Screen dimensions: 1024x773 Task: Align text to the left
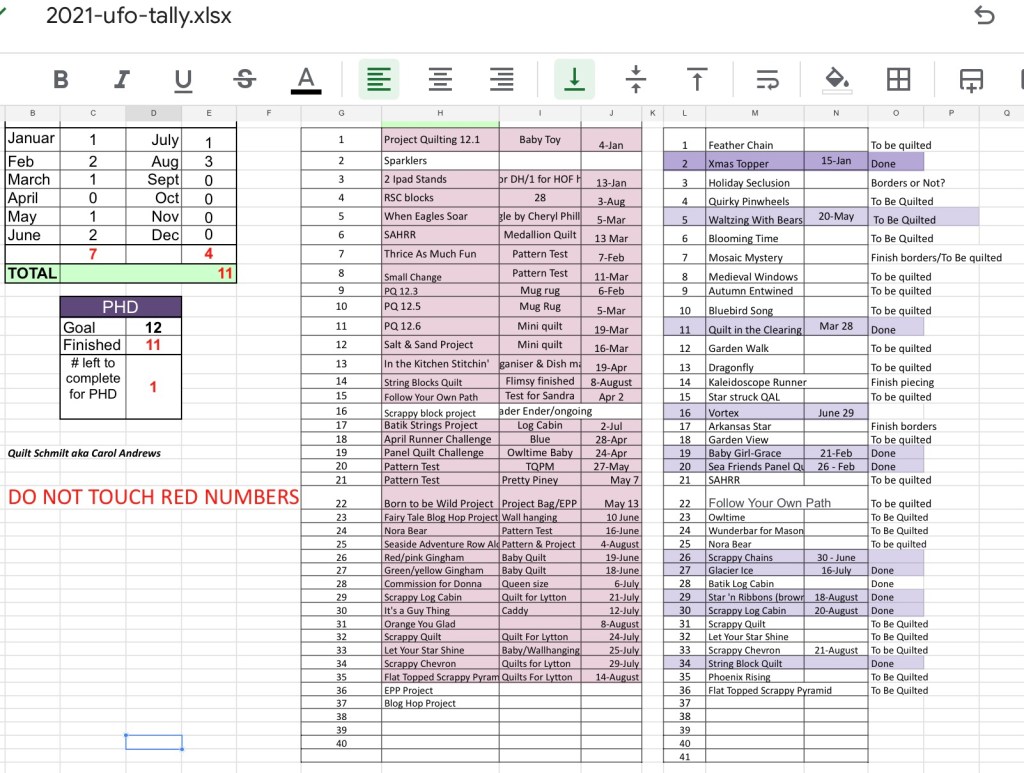[379, 79]
